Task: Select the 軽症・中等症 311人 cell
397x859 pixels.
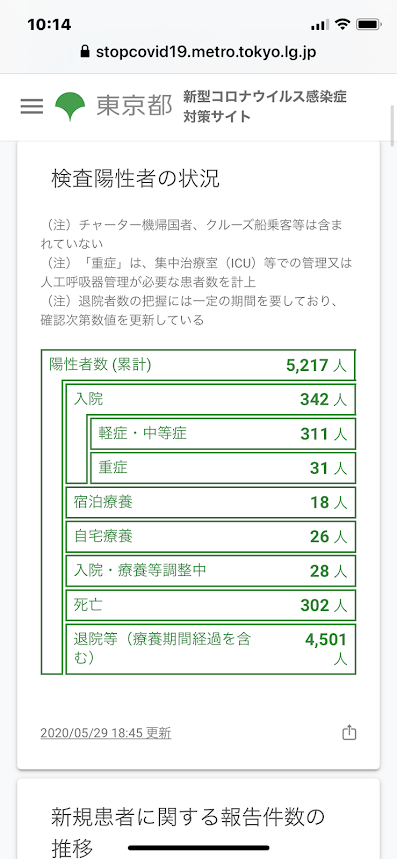Action: 223,433
